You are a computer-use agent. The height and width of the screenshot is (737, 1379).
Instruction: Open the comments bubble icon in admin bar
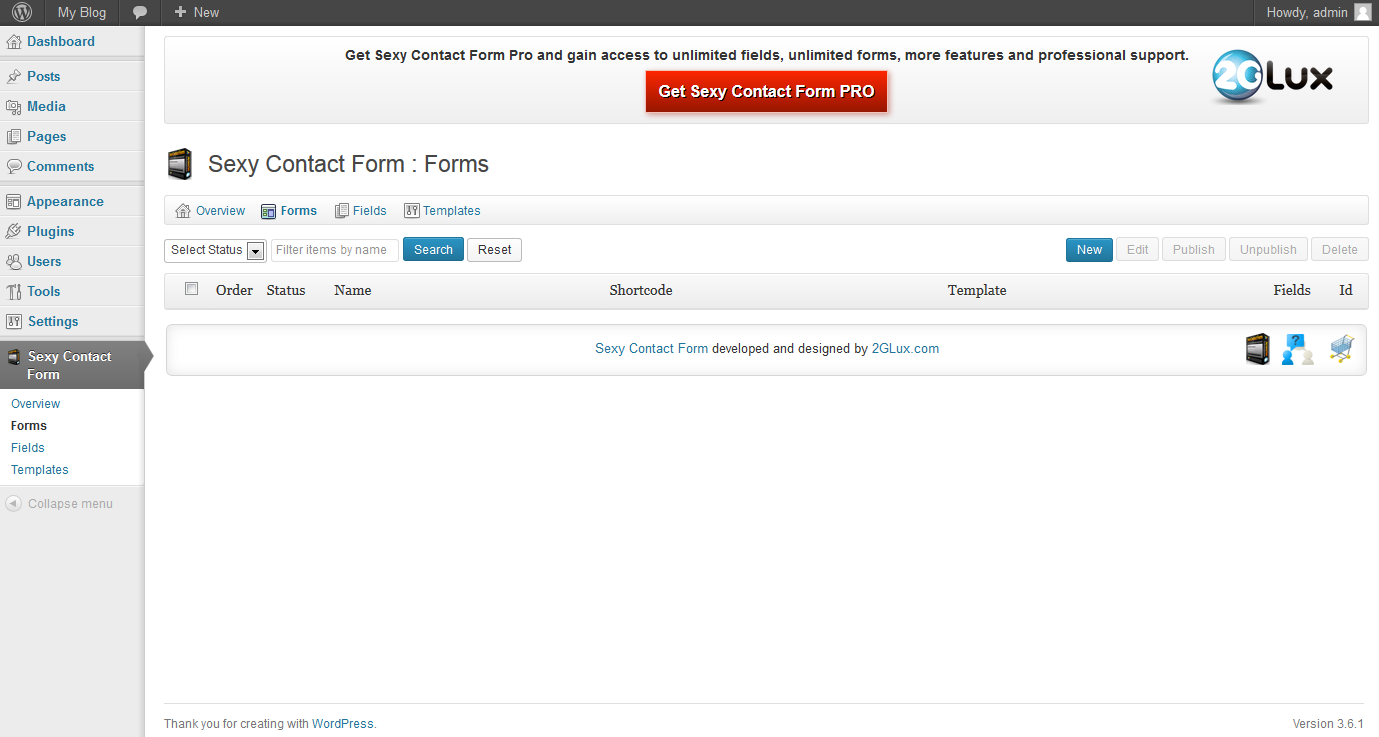[140, 13]
